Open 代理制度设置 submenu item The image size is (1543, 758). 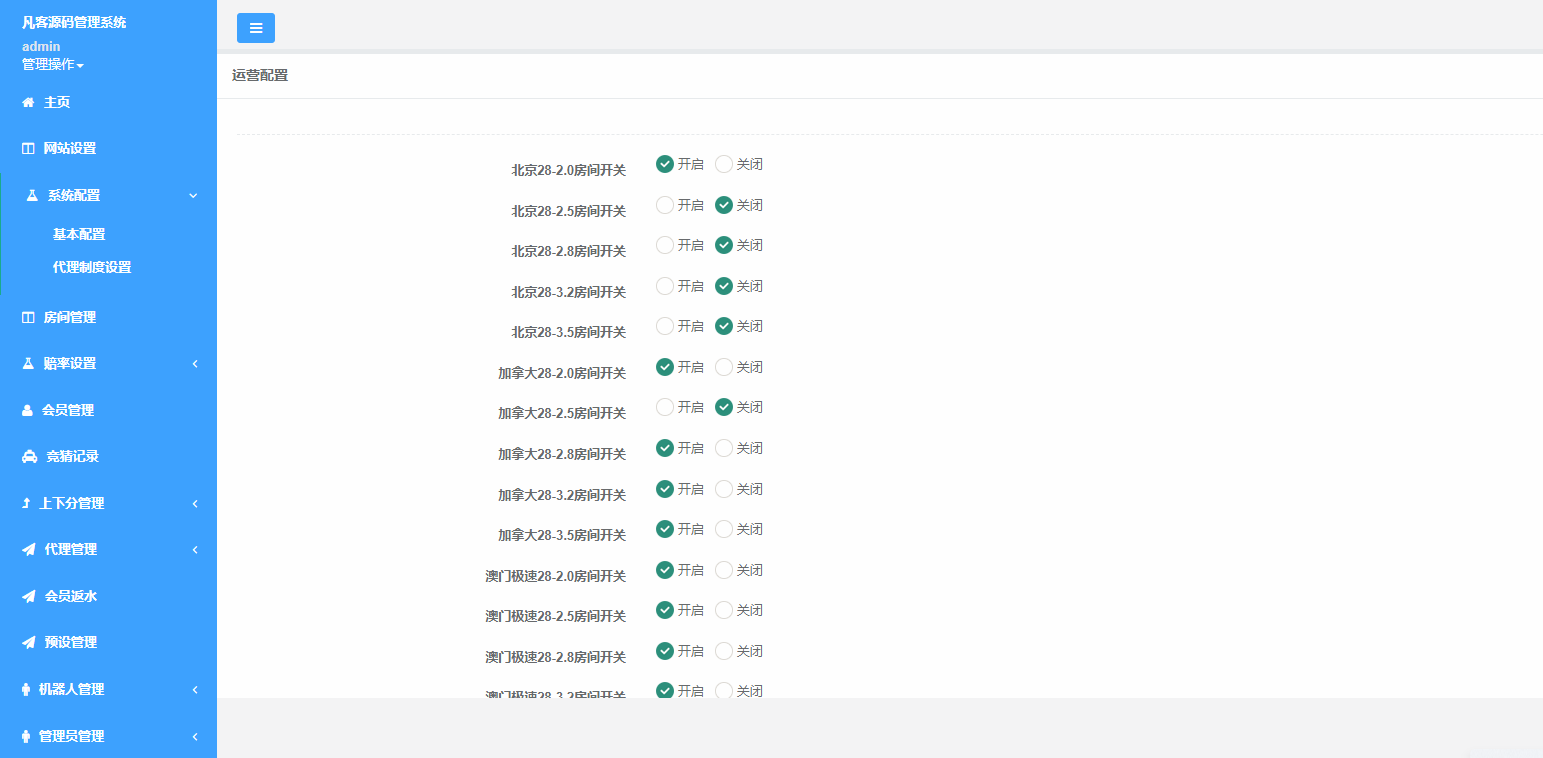(x=92, y=267)
